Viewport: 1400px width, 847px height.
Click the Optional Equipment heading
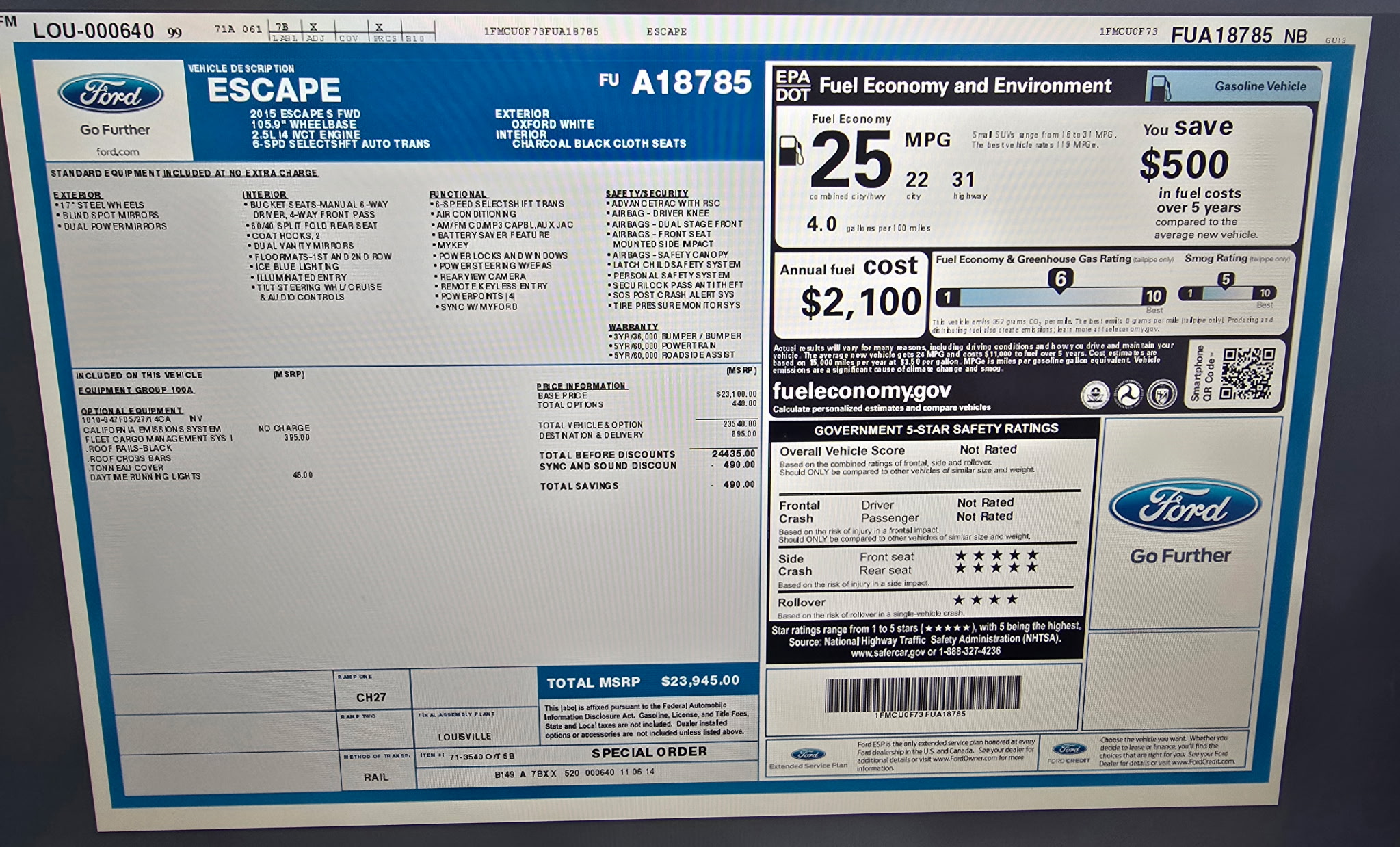(131, 411)
